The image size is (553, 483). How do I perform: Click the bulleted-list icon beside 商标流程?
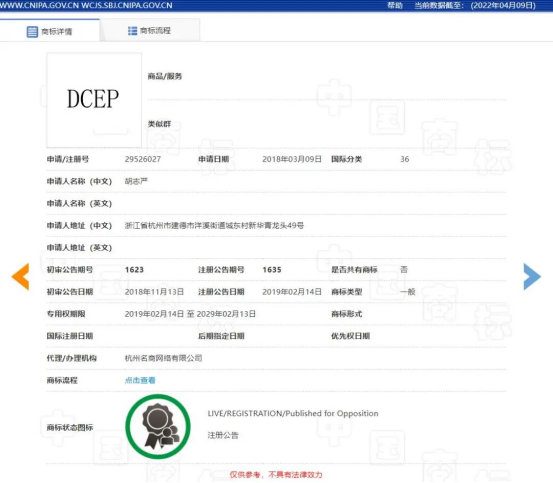[x=132, y=31]
